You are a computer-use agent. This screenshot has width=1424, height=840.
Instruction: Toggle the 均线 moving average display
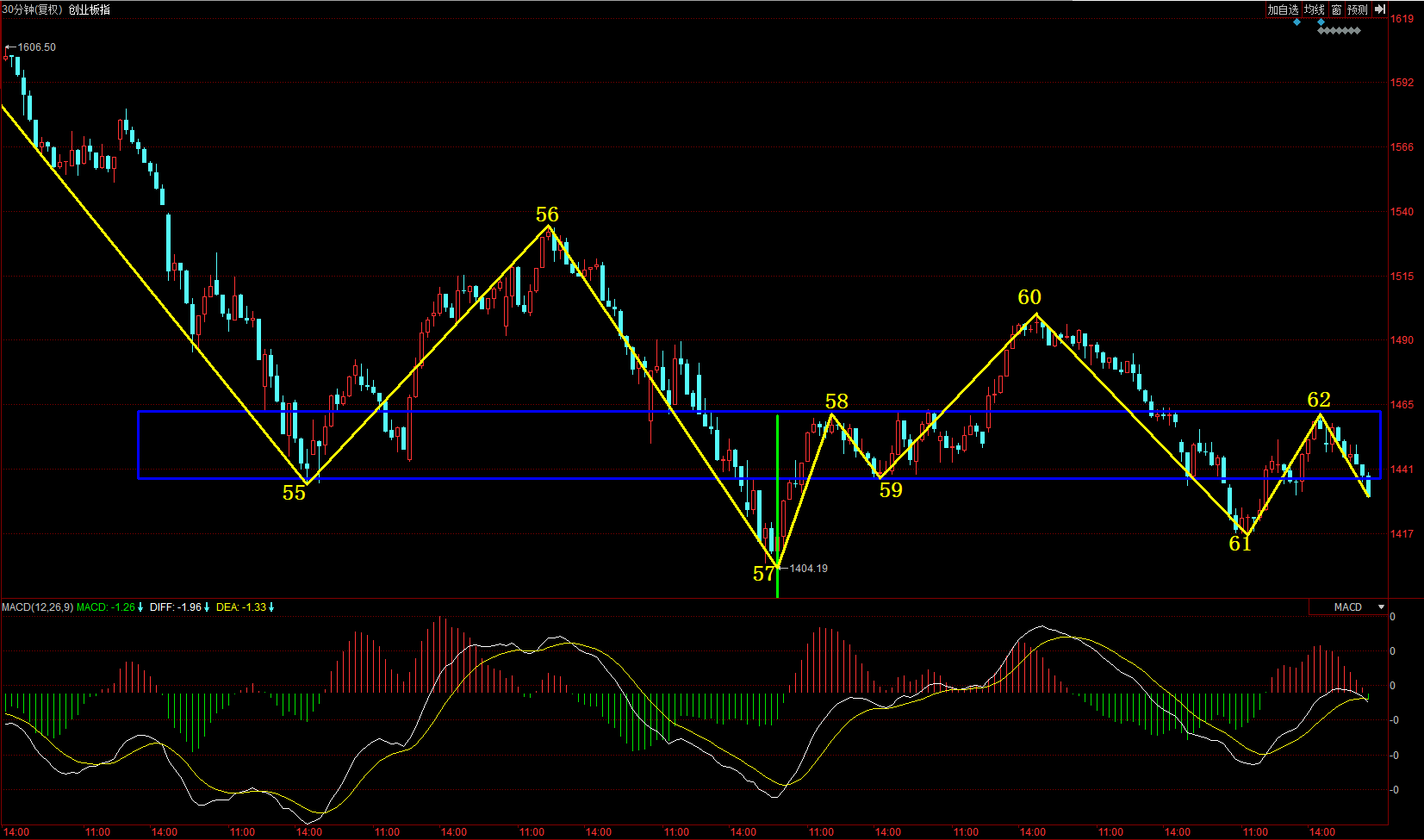[x=1314, y=9]
